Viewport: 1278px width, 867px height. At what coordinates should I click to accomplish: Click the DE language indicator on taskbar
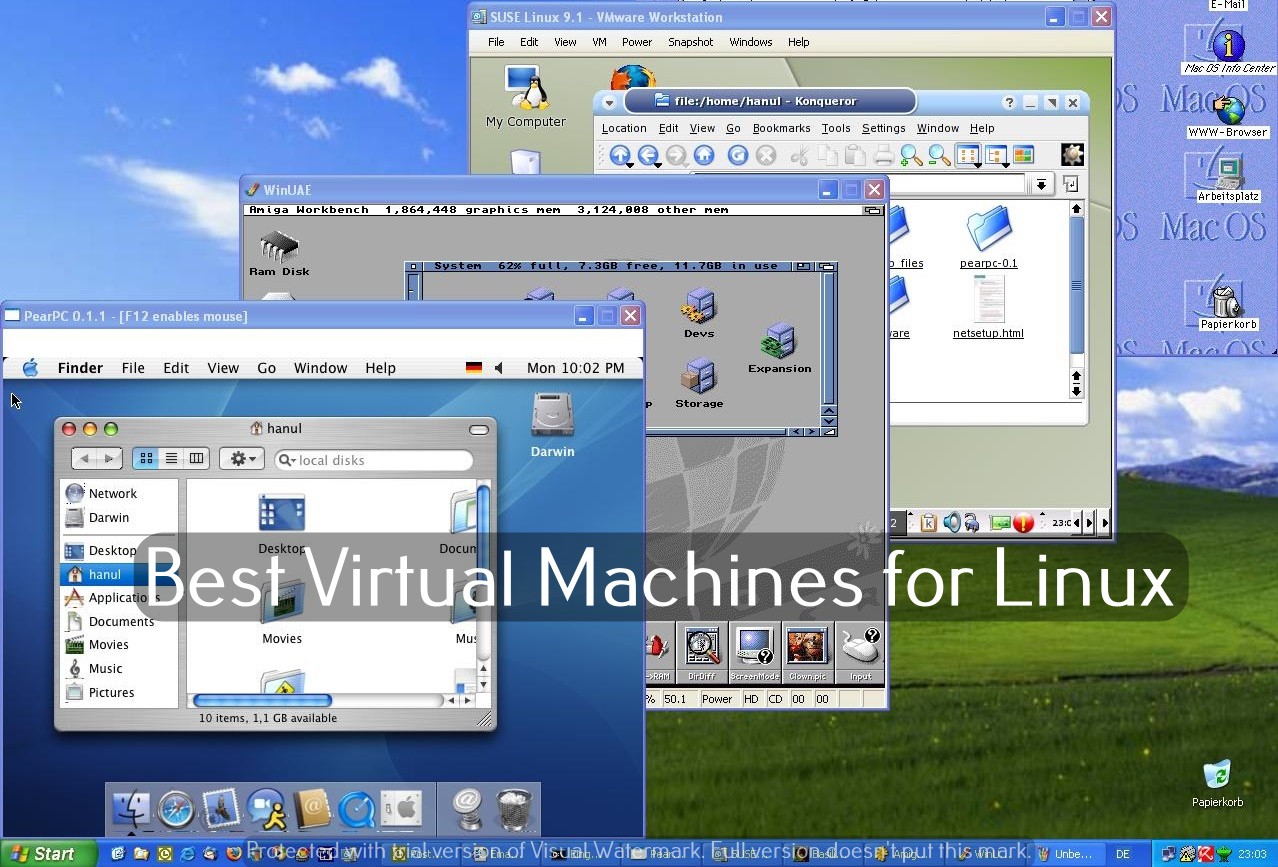click(x=1123, y=854)
